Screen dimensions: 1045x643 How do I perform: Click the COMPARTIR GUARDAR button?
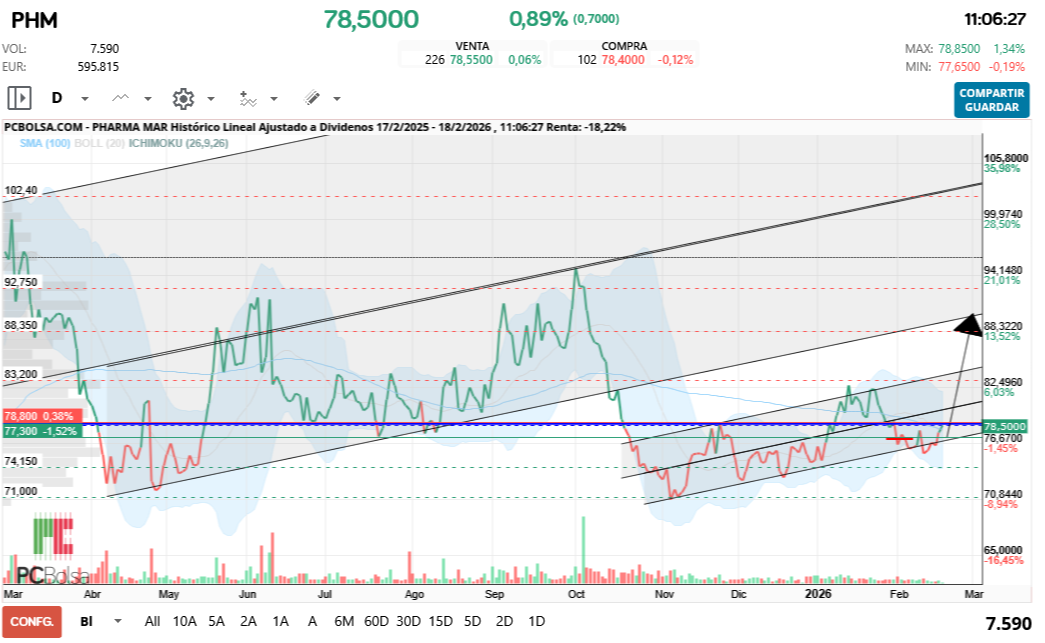(x=991, y=100)
